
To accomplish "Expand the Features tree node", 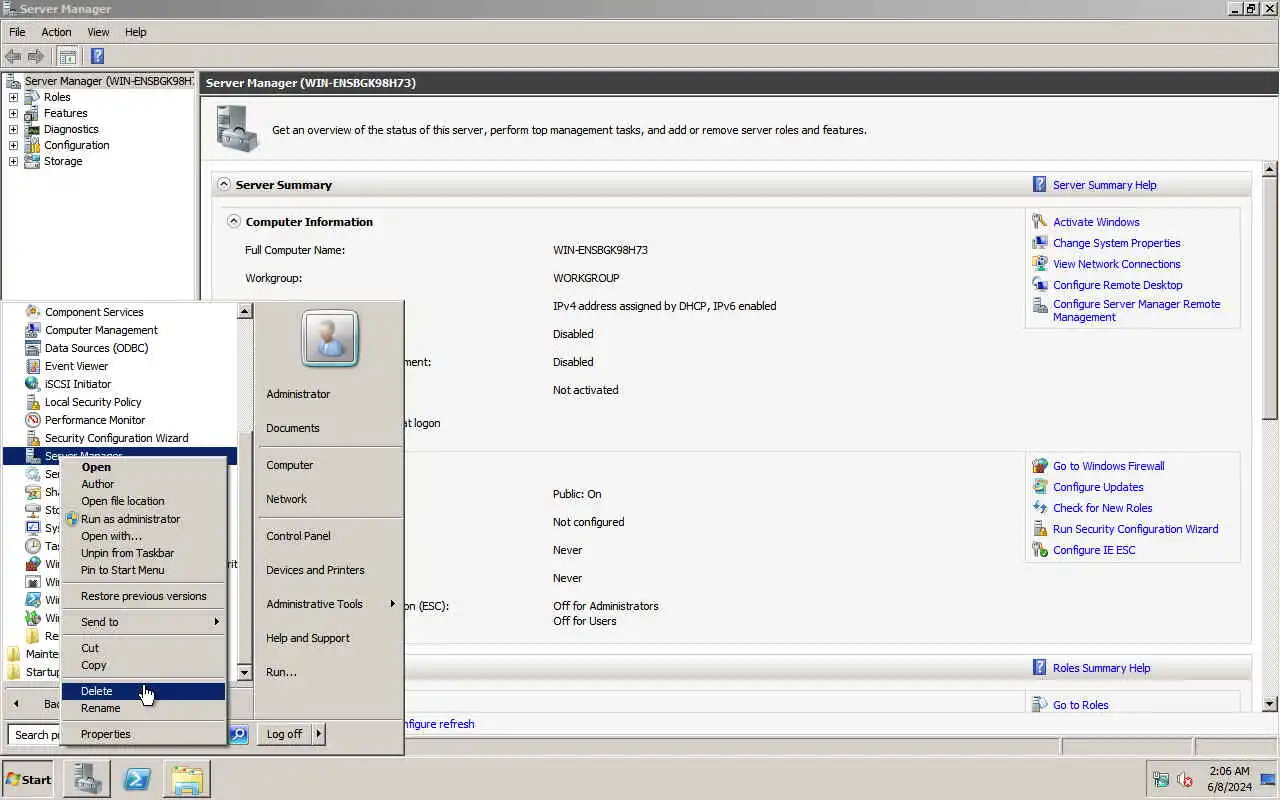I will click(x=13, y=113).
